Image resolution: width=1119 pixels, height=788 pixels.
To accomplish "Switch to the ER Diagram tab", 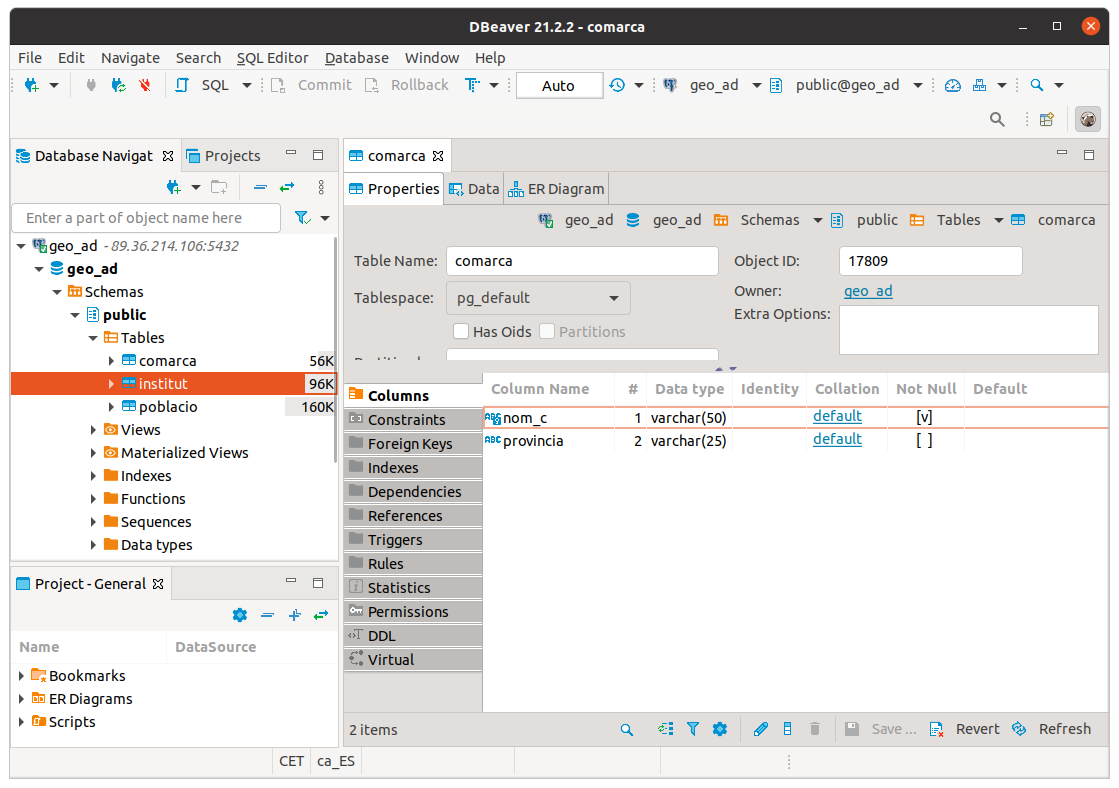I will (556, 189).
